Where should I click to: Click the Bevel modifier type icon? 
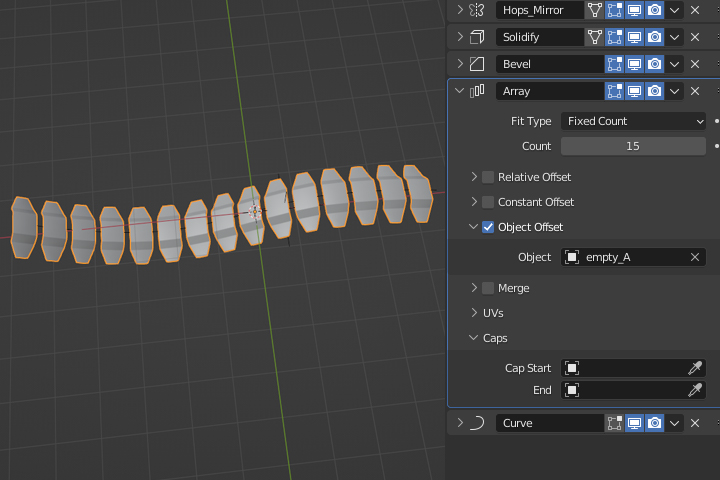click(x=477, y=64)
